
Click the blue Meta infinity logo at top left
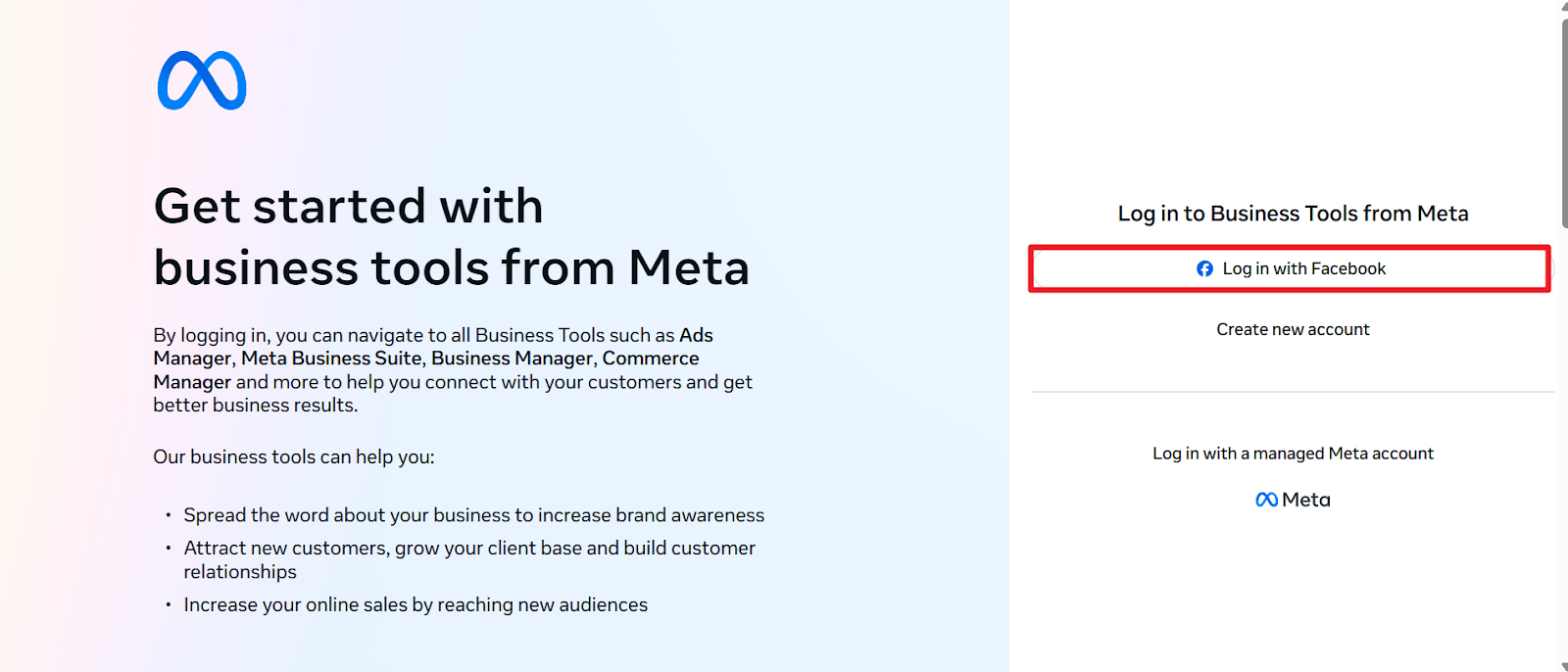pos(202,80)
